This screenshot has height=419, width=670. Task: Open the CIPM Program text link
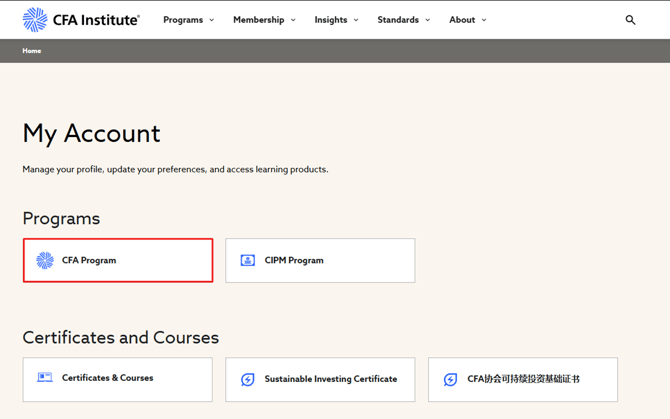pyautogui.click(x=294, y=260)
